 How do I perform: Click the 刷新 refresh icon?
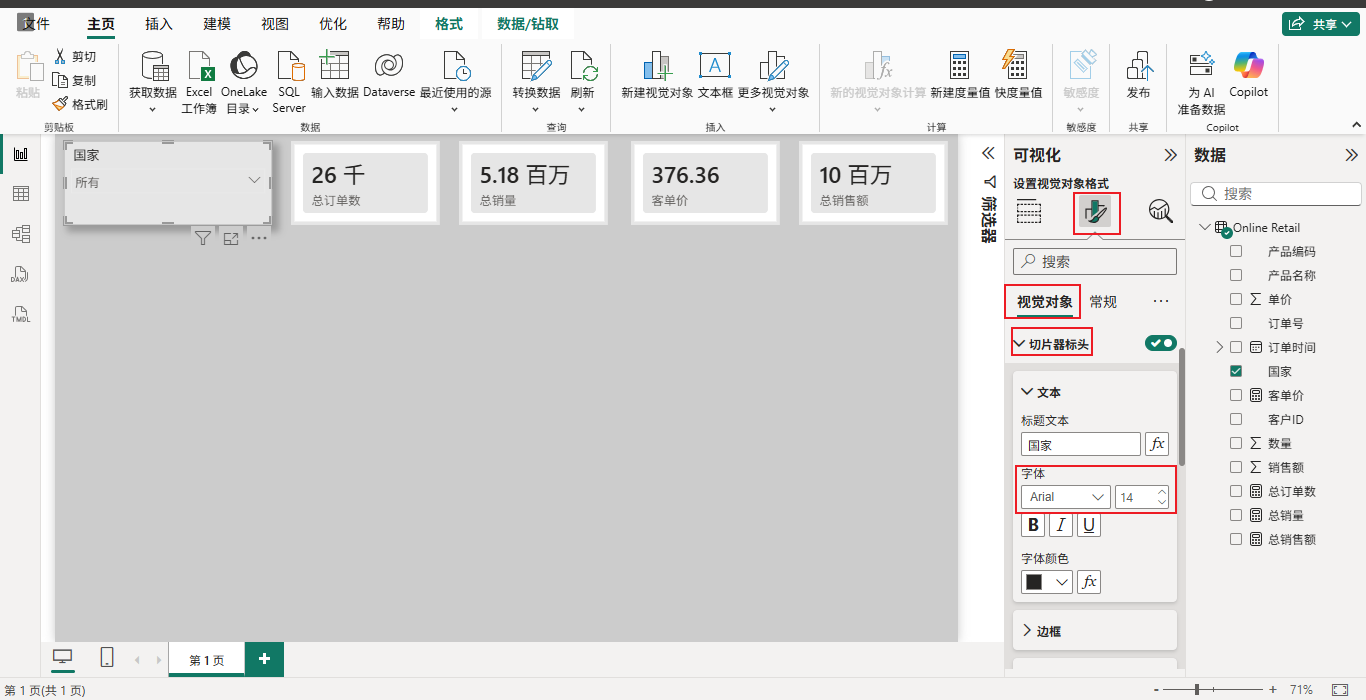(x=583, y=67)
